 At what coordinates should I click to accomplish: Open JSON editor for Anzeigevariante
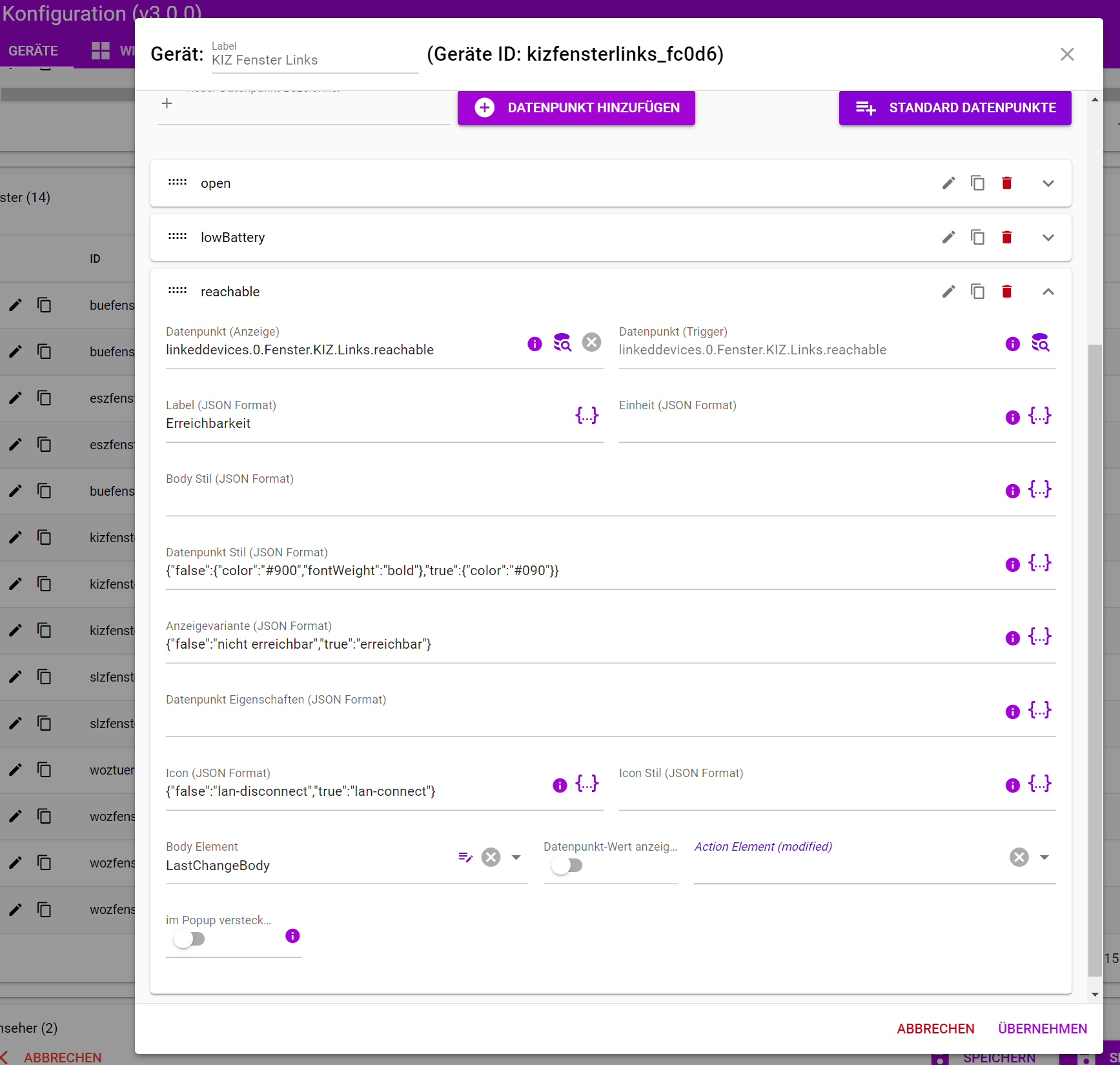pyautogui.click(x=1040, y=636)
